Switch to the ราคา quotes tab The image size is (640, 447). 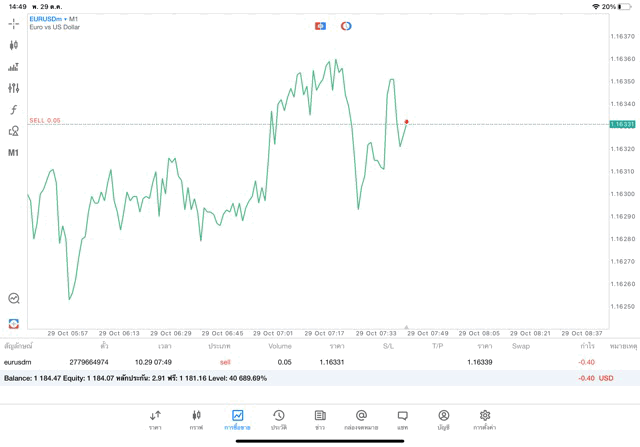[155, 420]
